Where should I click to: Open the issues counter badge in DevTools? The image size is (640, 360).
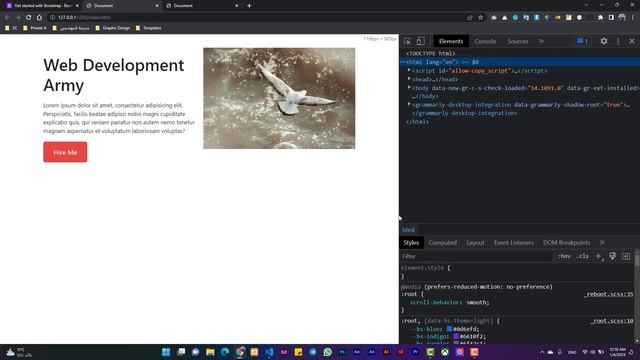tap(582, 41)
